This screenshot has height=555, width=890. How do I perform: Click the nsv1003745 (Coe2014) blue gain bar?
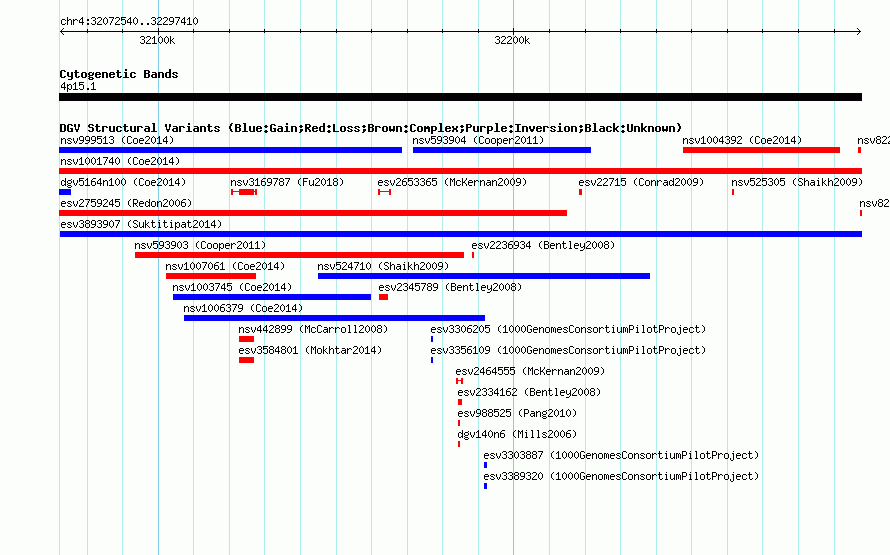[x=272, y=297]
